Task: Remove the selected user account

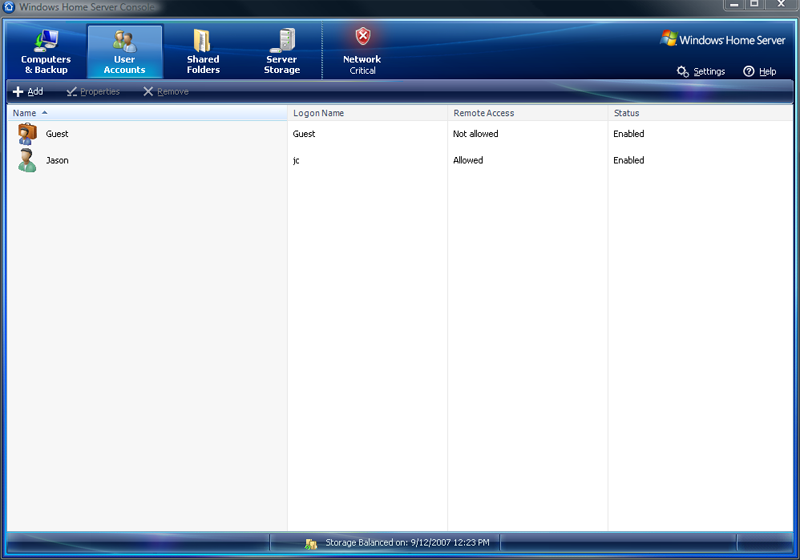Action: click(165, 92)
